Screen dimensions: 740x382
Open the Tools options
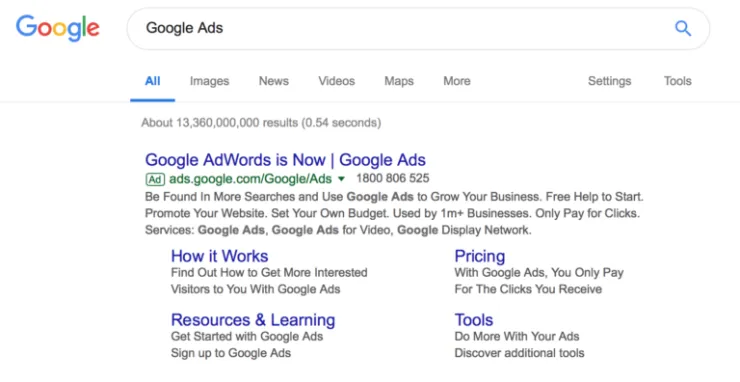pyautogui.click(x=678, y=81)
